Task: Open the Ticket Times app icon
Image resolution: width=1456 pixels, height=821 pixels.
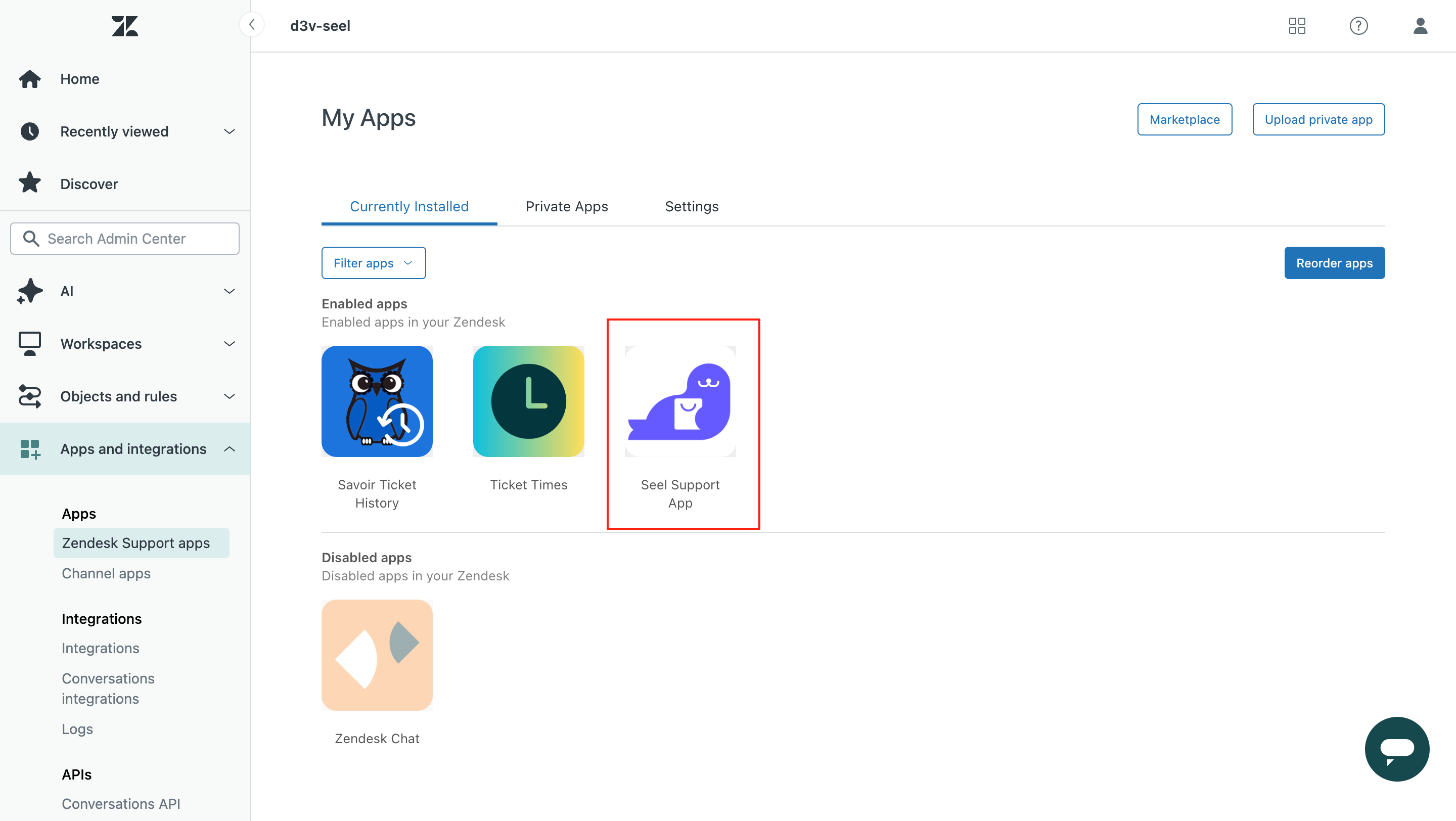Action: 528,401
